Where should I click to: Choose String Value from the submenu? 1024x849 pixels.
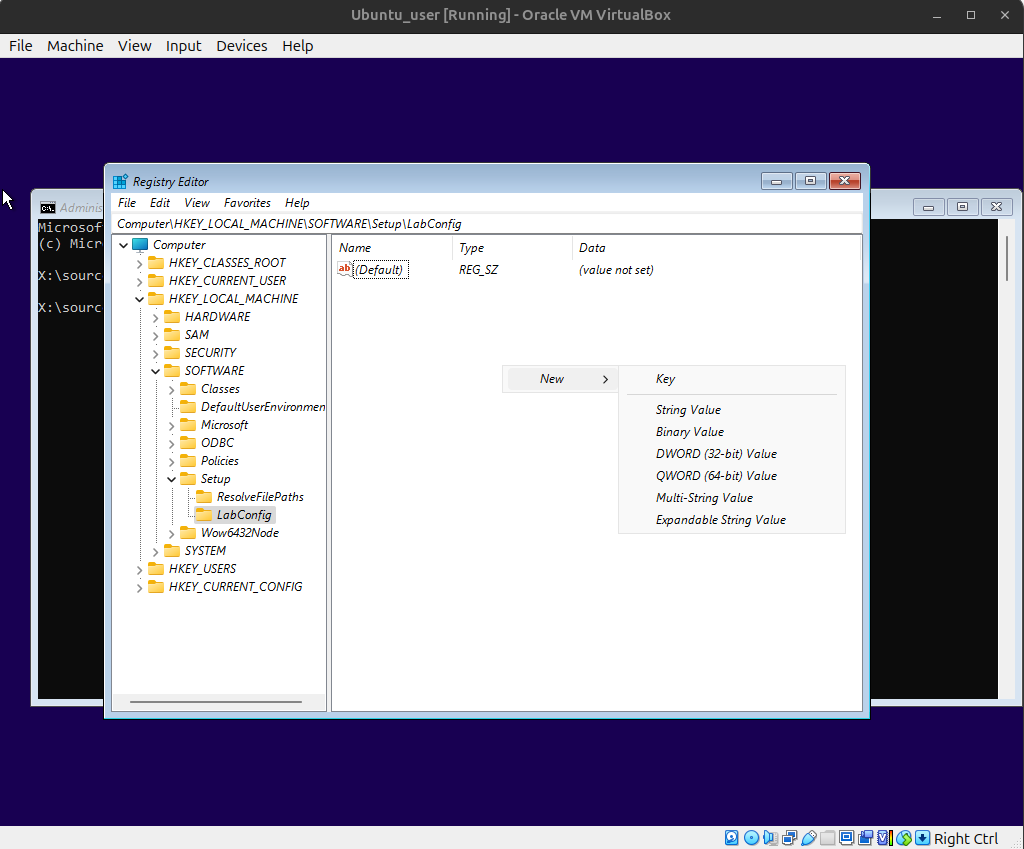tap(731, 410)
